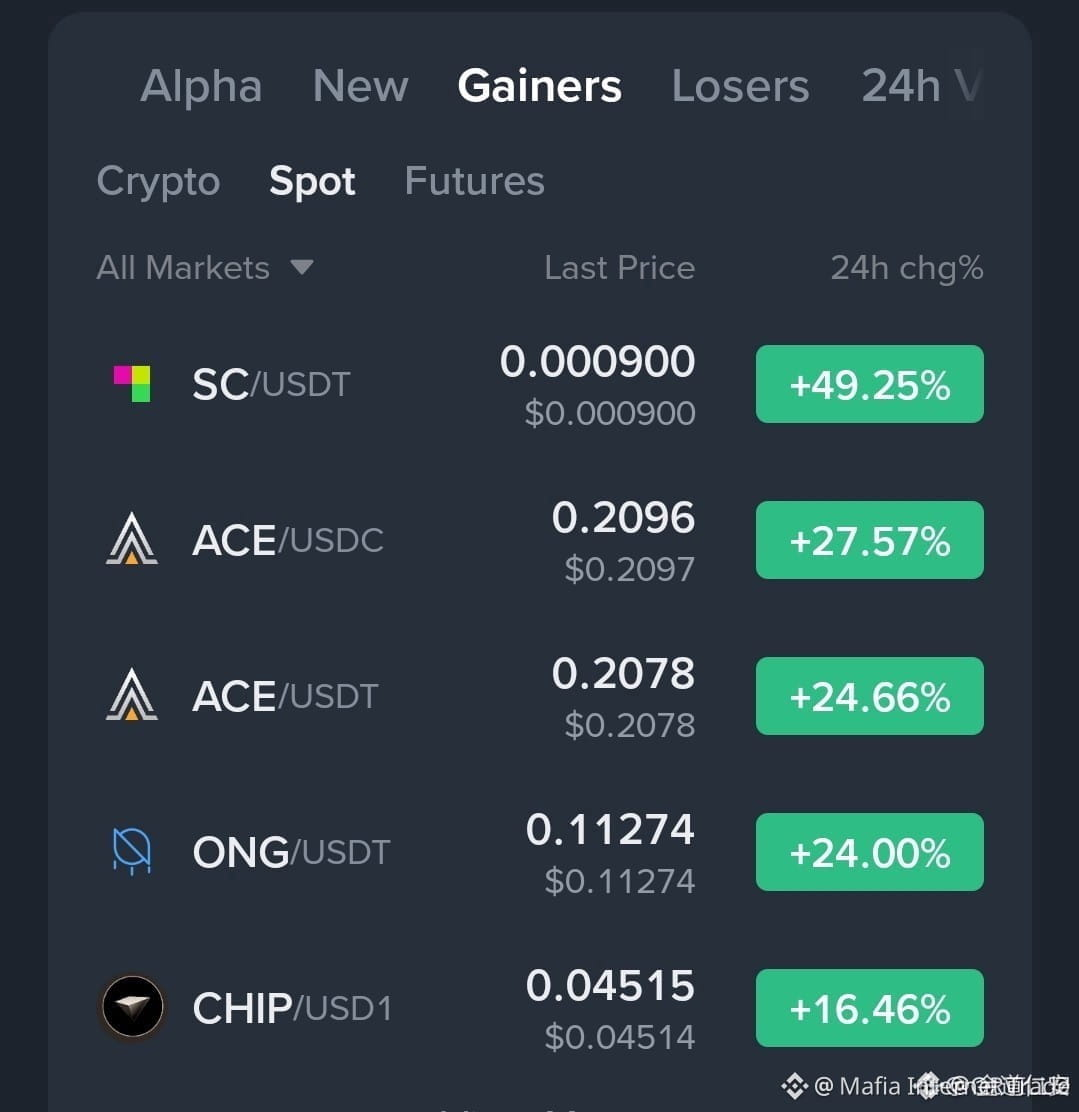The image size is (1079, 1112).
Task: Expand the All Markets dropdown arrow
Action: pyautogui.click(x=301, y=267)
